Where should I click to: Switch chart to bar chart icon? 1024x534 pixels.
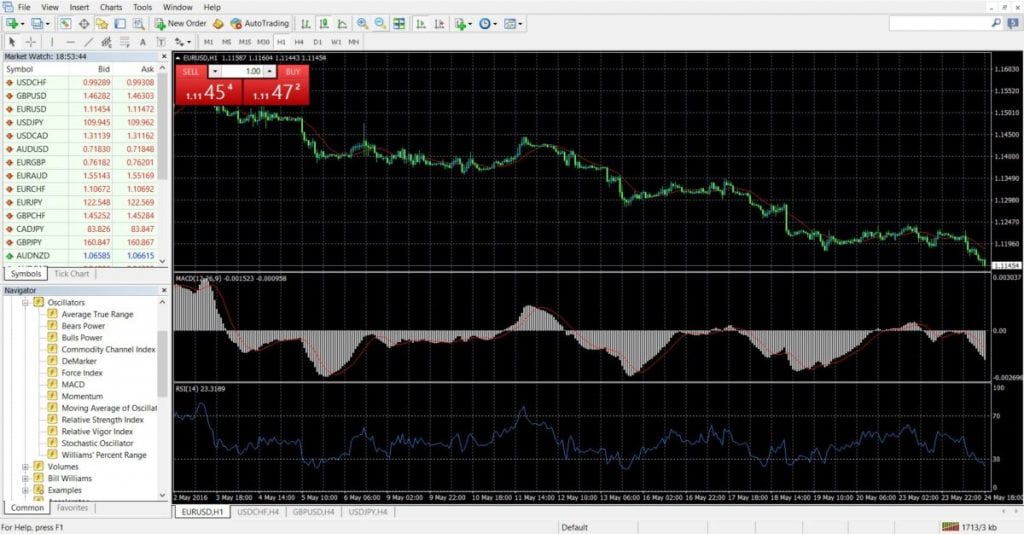click(x=306, y=24)
